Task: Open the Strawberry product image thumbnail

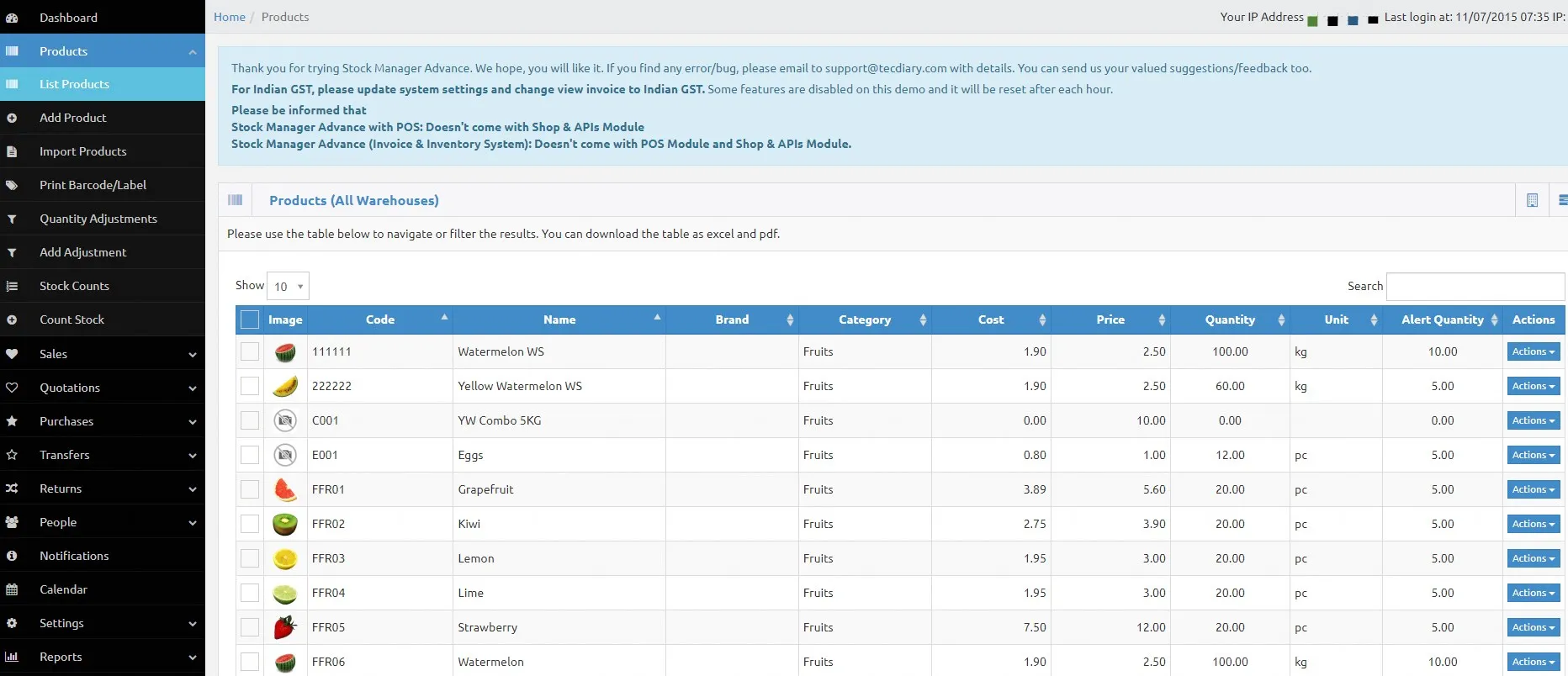Action: point(285,627)
